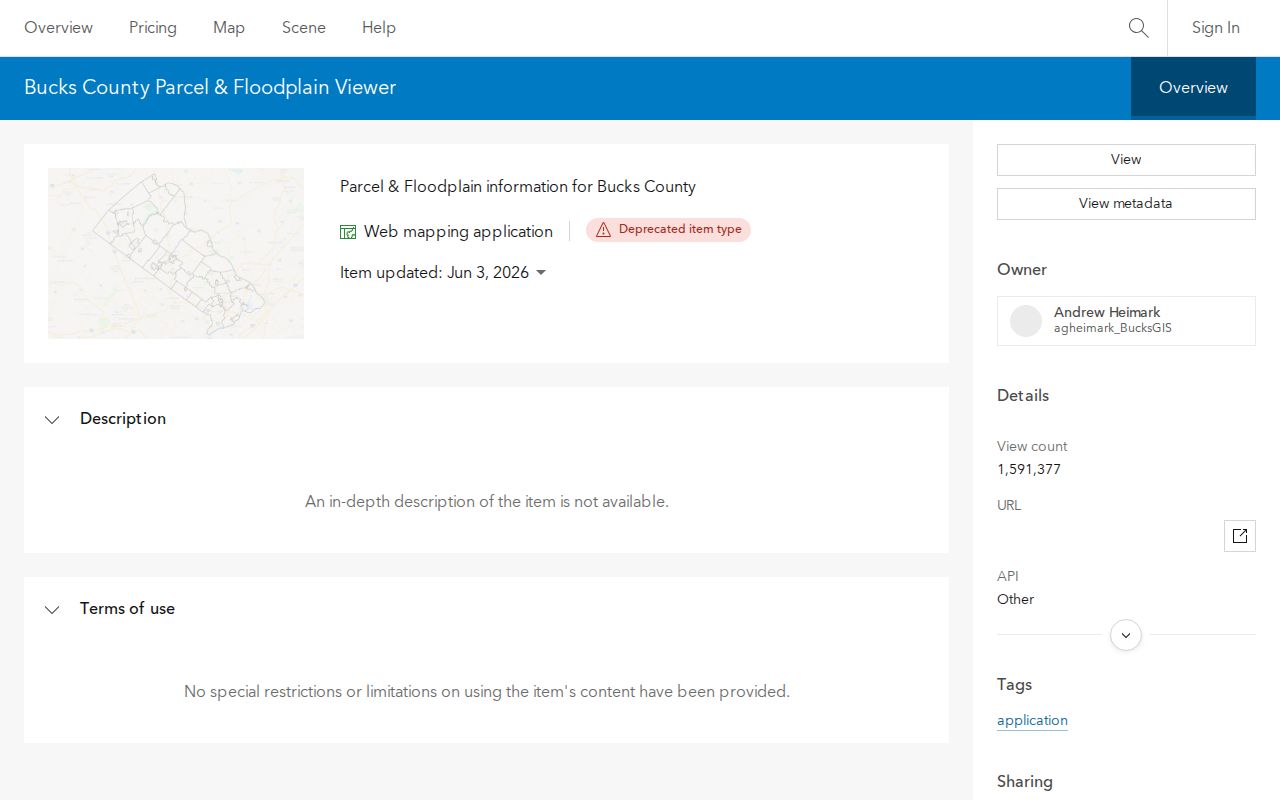Expand more Details with the circular chevron
The image size is (1280, 800).
tap(1126, 635)
